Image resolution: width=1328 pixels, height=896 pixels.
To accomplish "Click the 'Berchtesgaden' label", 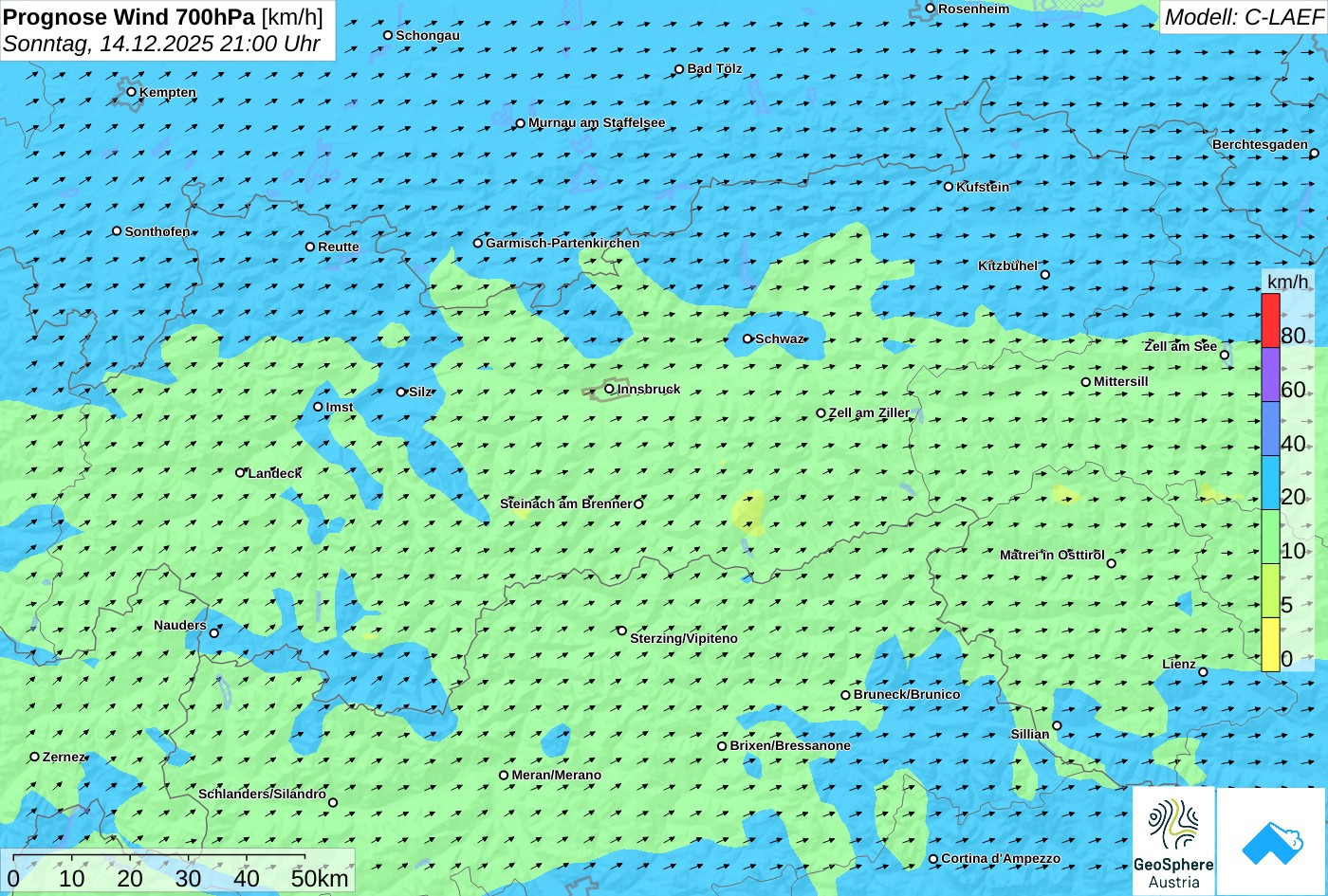I will coord(1260,144).
